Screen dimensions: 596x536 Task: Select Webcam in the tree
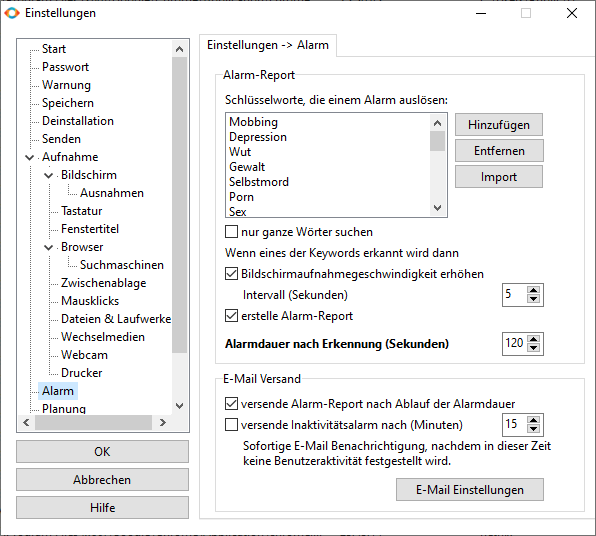point(84,355)
